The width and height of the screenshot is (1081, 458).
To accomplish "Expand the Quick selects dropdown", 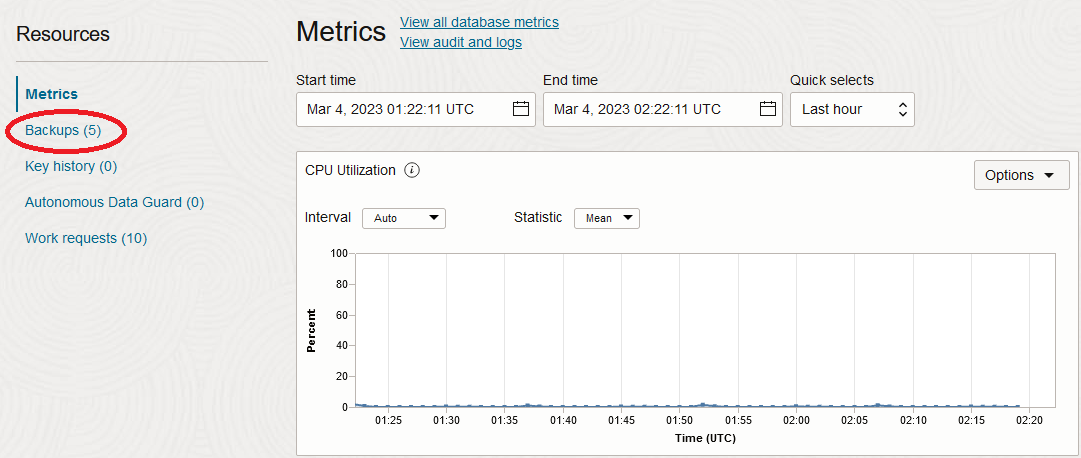I will (851, 109).
